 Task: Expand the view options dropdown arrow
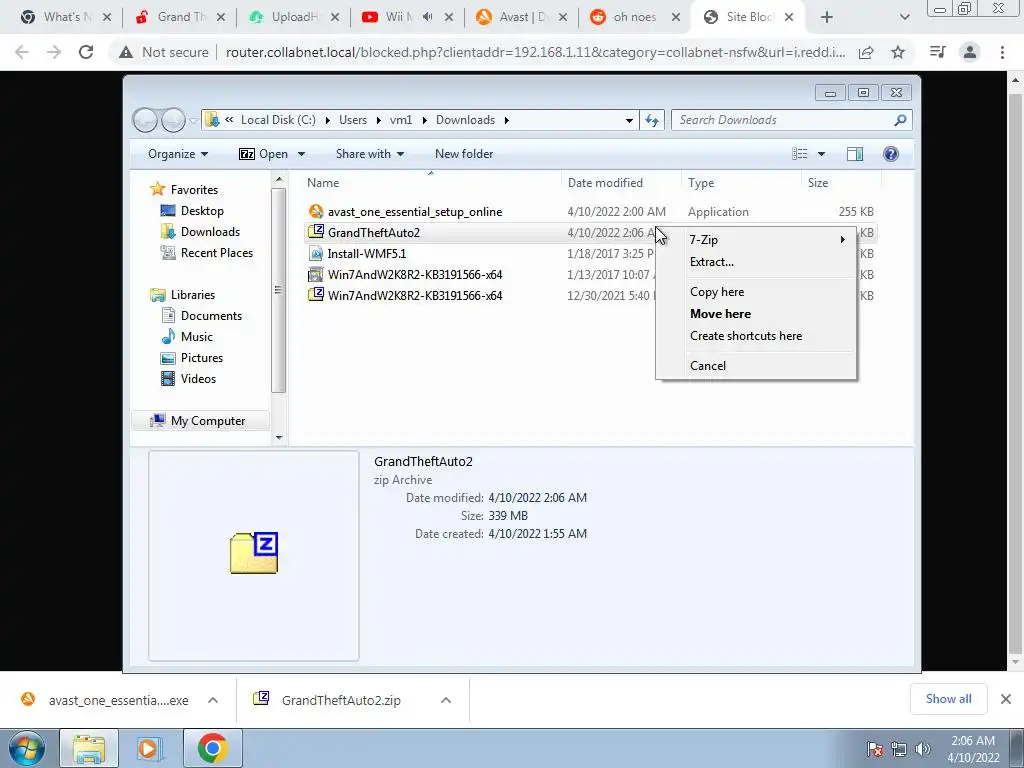click(x=822, y=154)
